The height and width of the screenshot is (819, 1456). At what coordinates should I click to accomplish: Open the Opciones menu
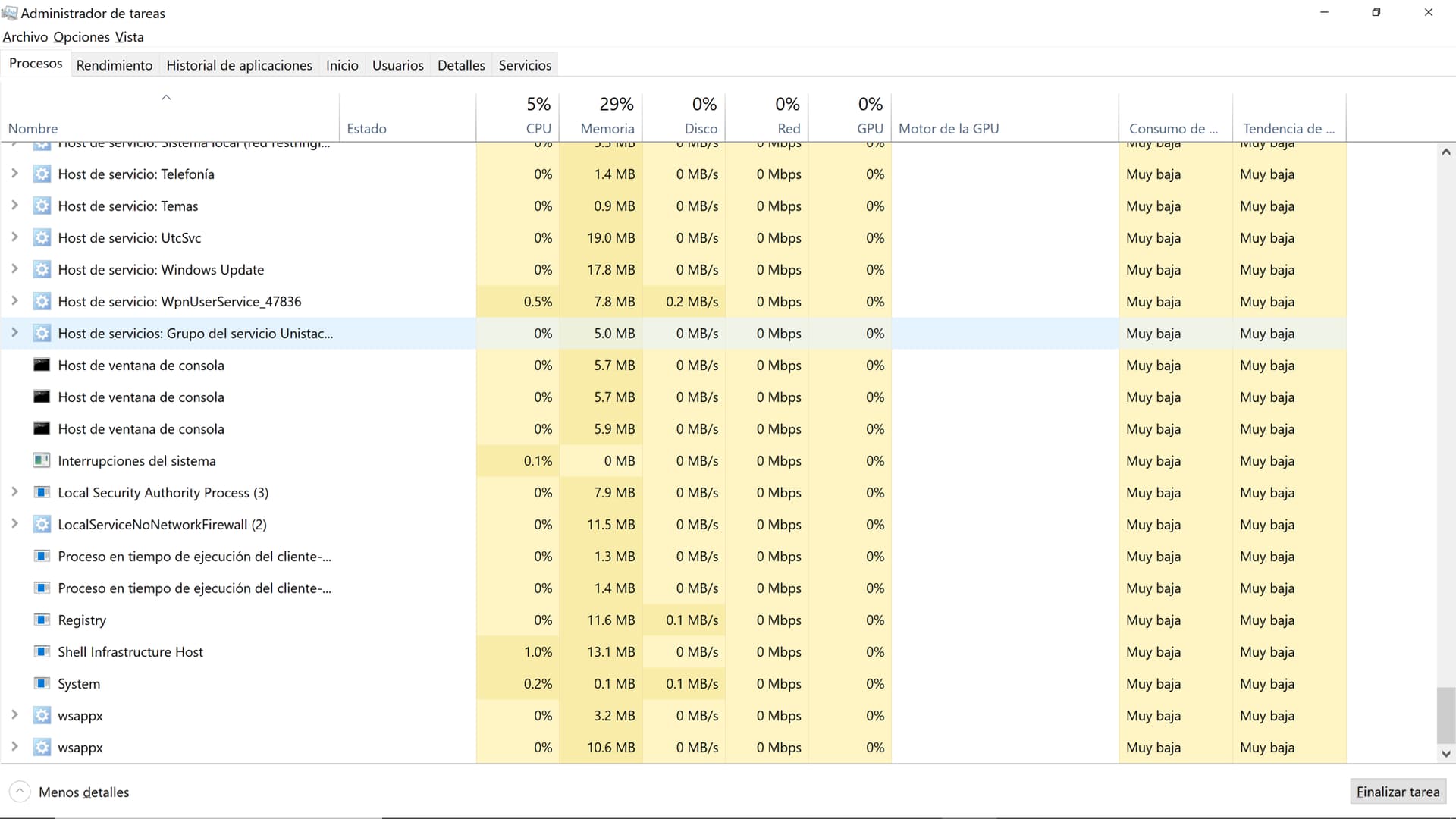coord(81,37)
